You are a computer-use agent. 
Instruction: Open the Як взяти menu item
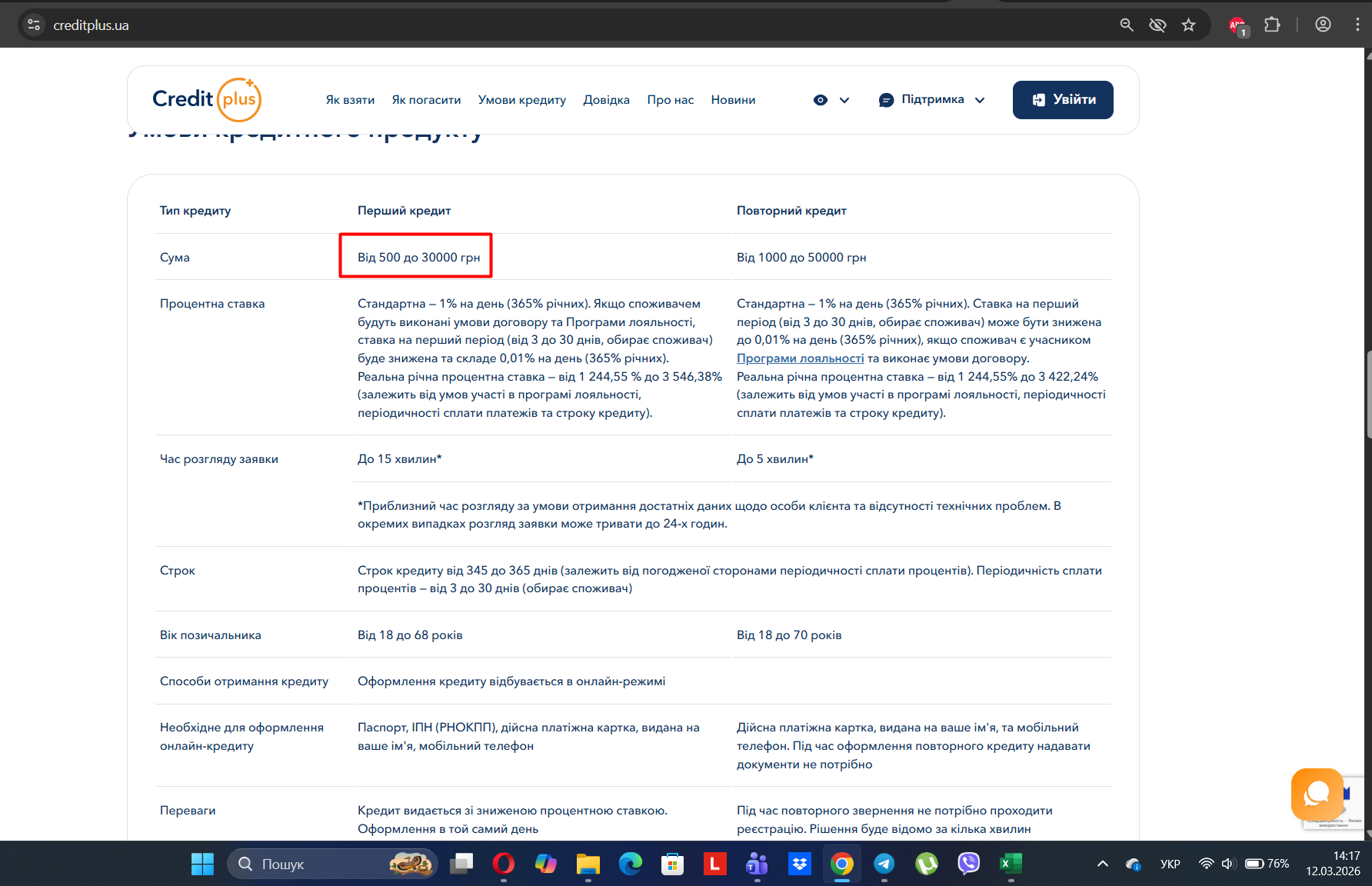[x=350, y=100]
